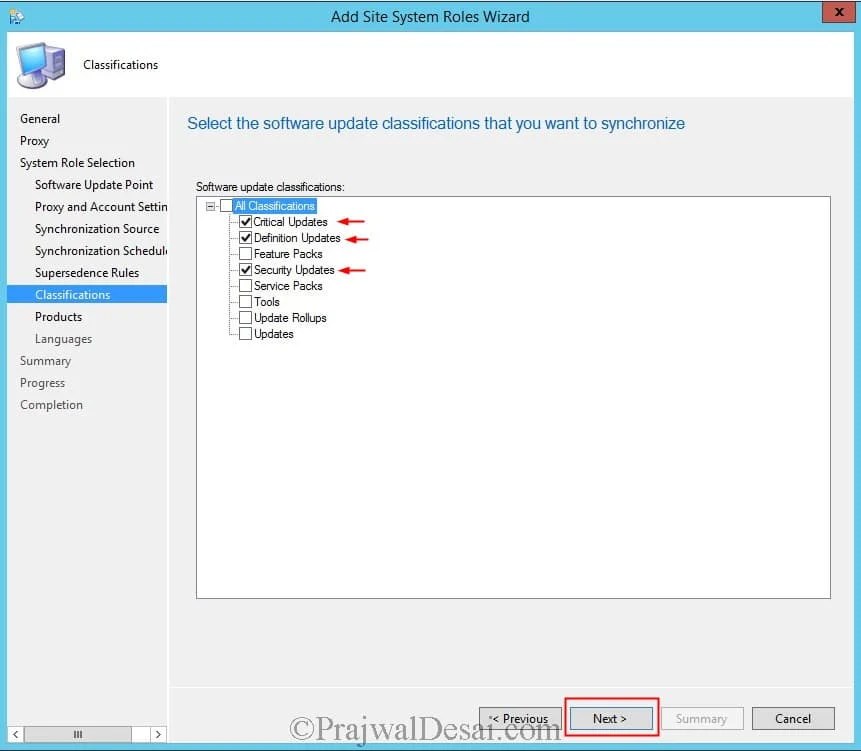Enable the Feature Packs checkbox
Screen dimensions: 861x751
[x=245, y=253]
